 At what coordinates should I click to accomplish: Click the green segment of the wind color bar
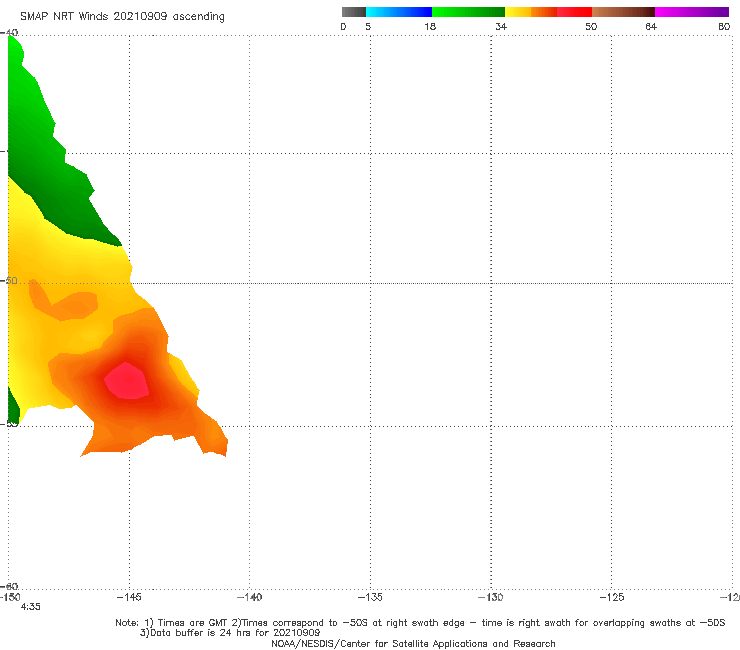tap(468, 12)
